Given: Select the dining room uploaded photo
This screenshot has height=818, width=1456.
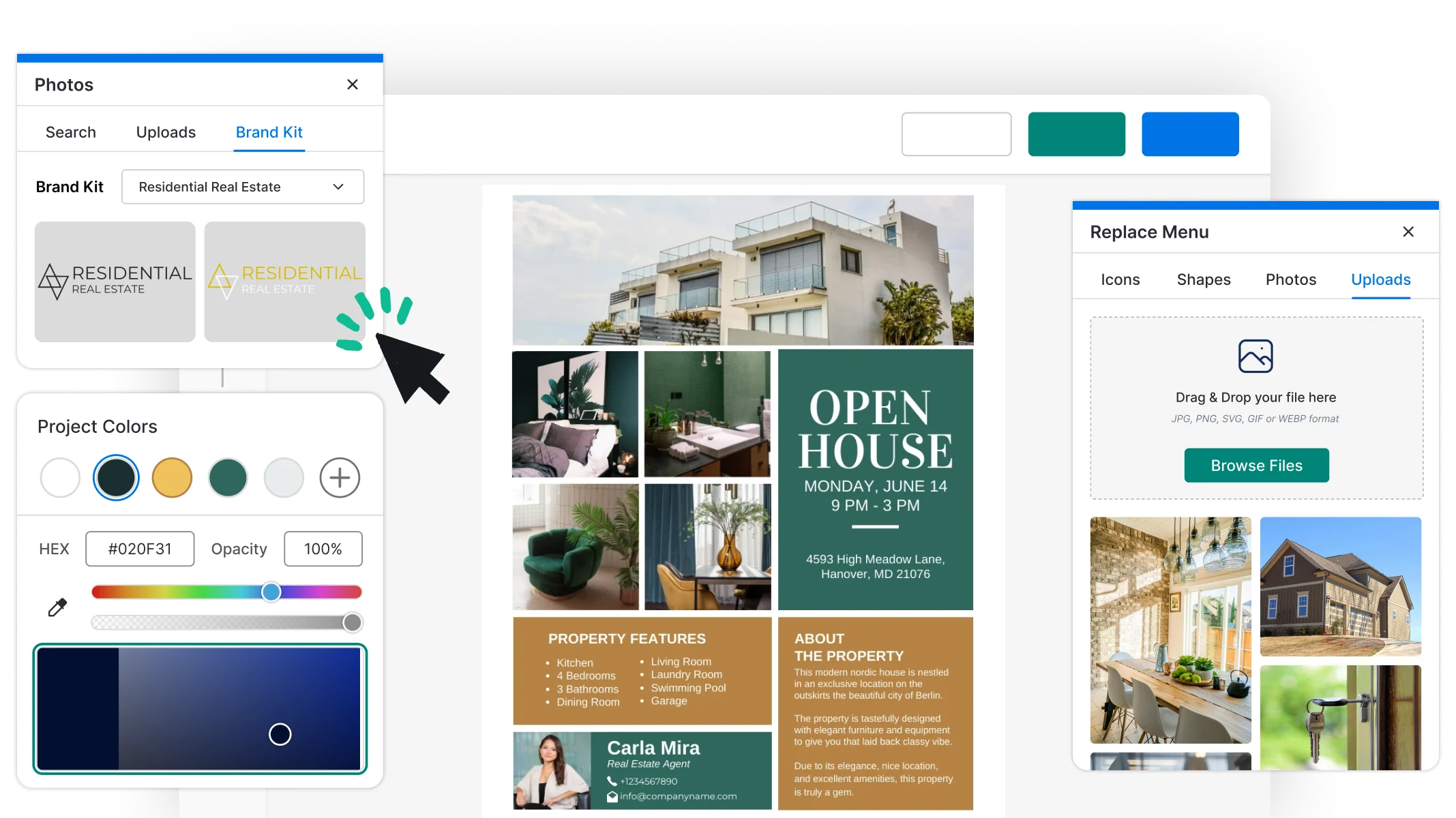Looking at the screenshot, I should coord(1171,630).
